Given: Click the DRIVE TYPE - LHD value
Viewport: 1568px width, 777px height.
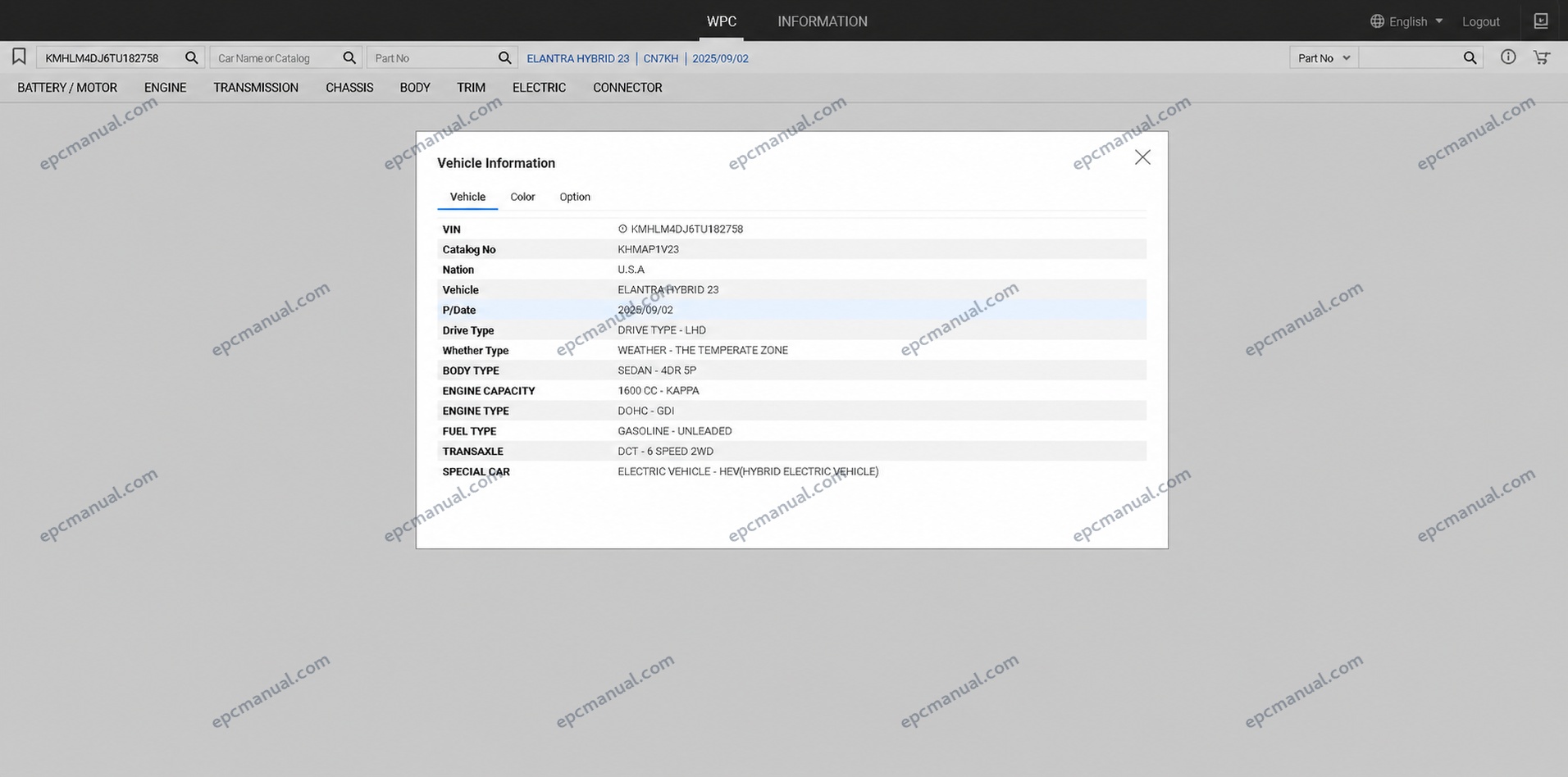Looking at the screenshot, I should 662,330.
